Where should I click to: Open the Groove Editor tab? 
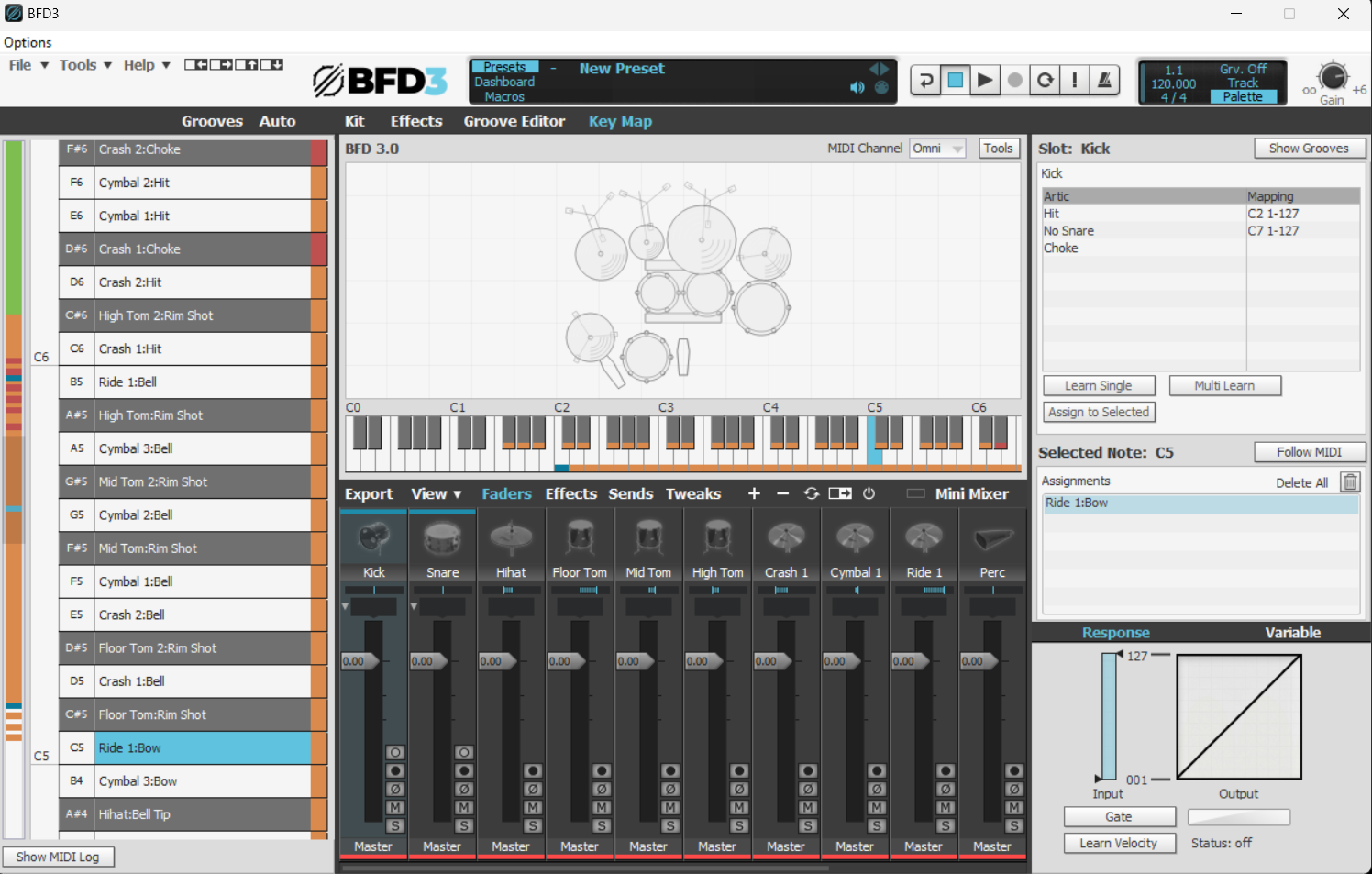pos(514,121)
